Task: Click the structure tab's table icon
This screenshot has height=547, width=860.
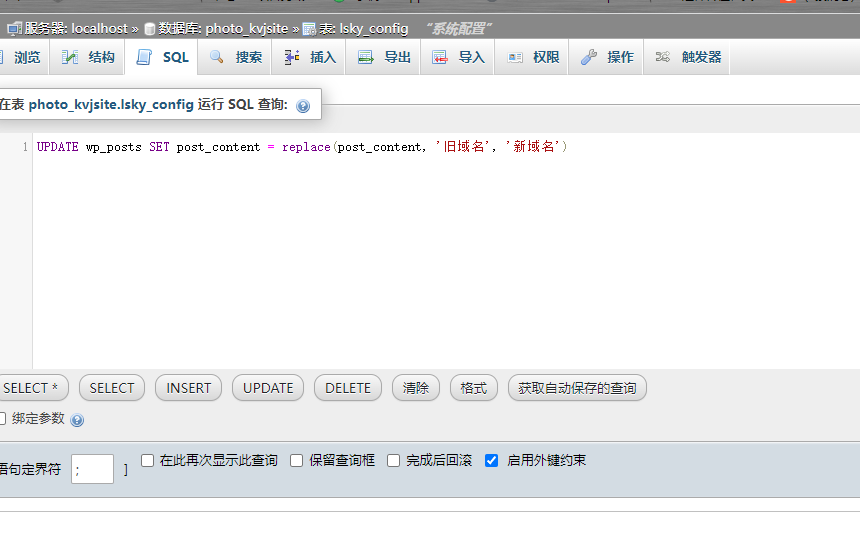Action: [70, 57]
